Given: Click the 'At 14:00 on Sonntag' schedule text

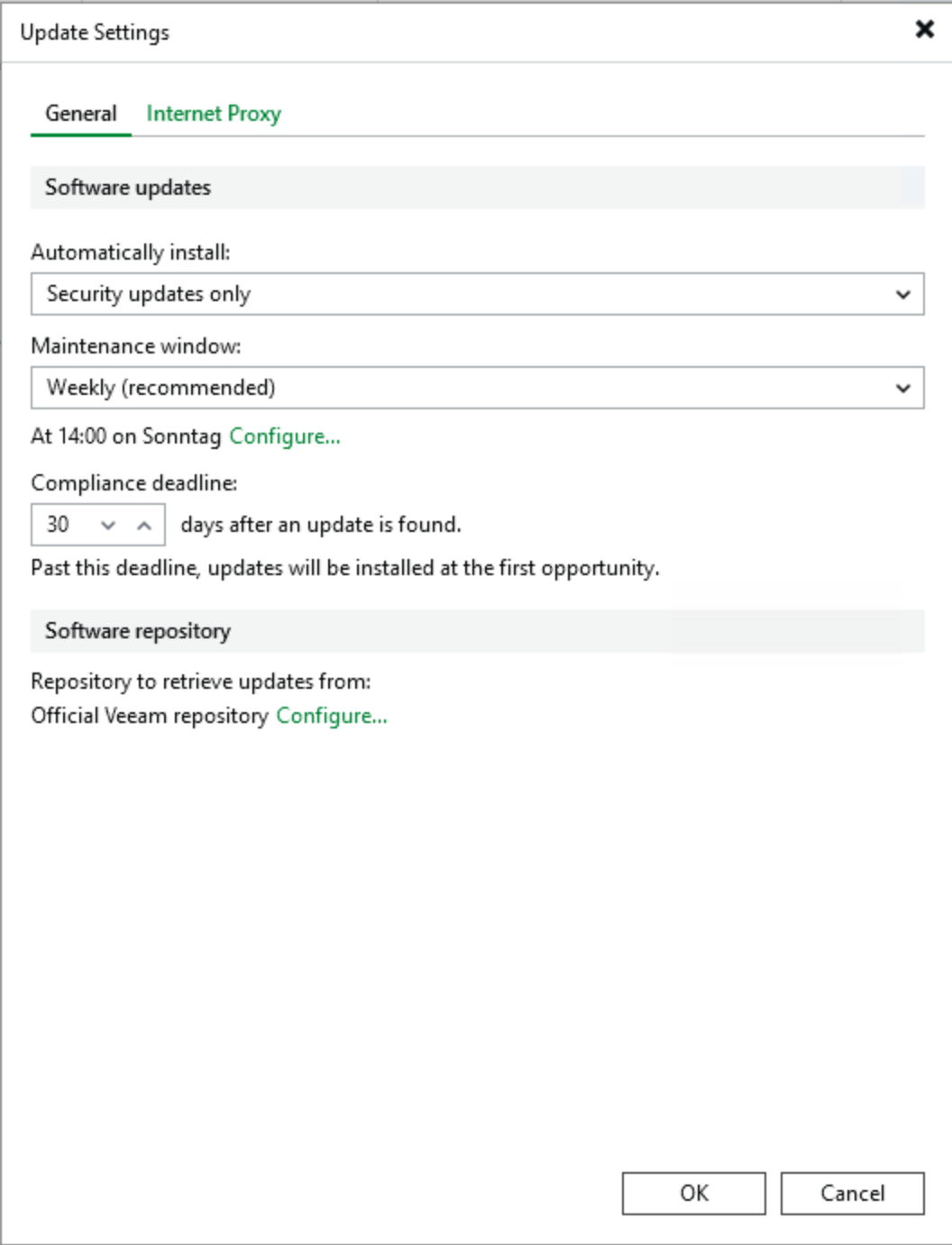Looking at the screenshot, I should coord(126,436).
